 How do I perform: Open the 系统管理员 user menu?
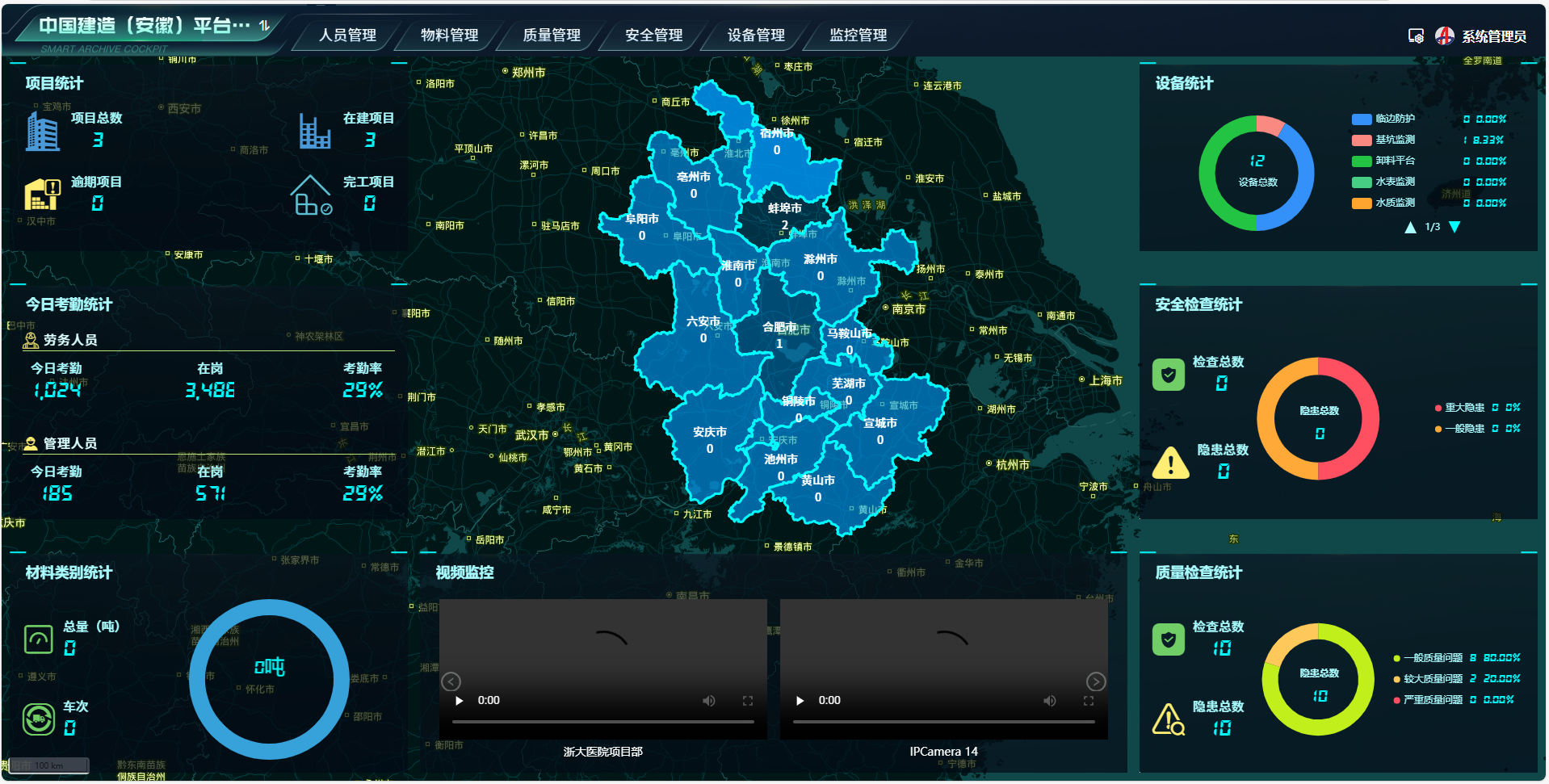tap(1493, 36)
